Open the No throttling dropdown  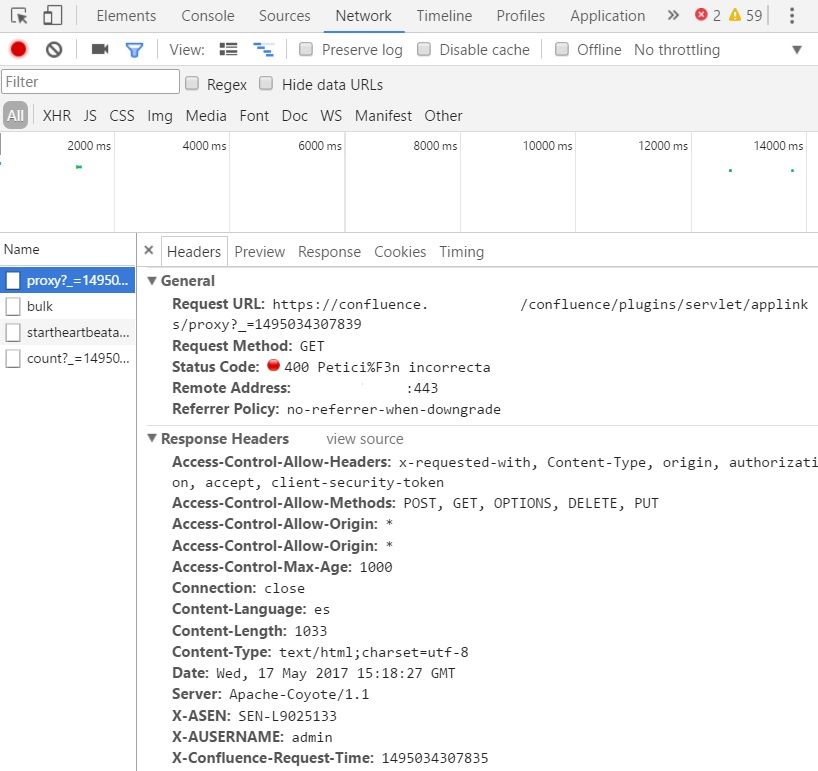(718, 50)
